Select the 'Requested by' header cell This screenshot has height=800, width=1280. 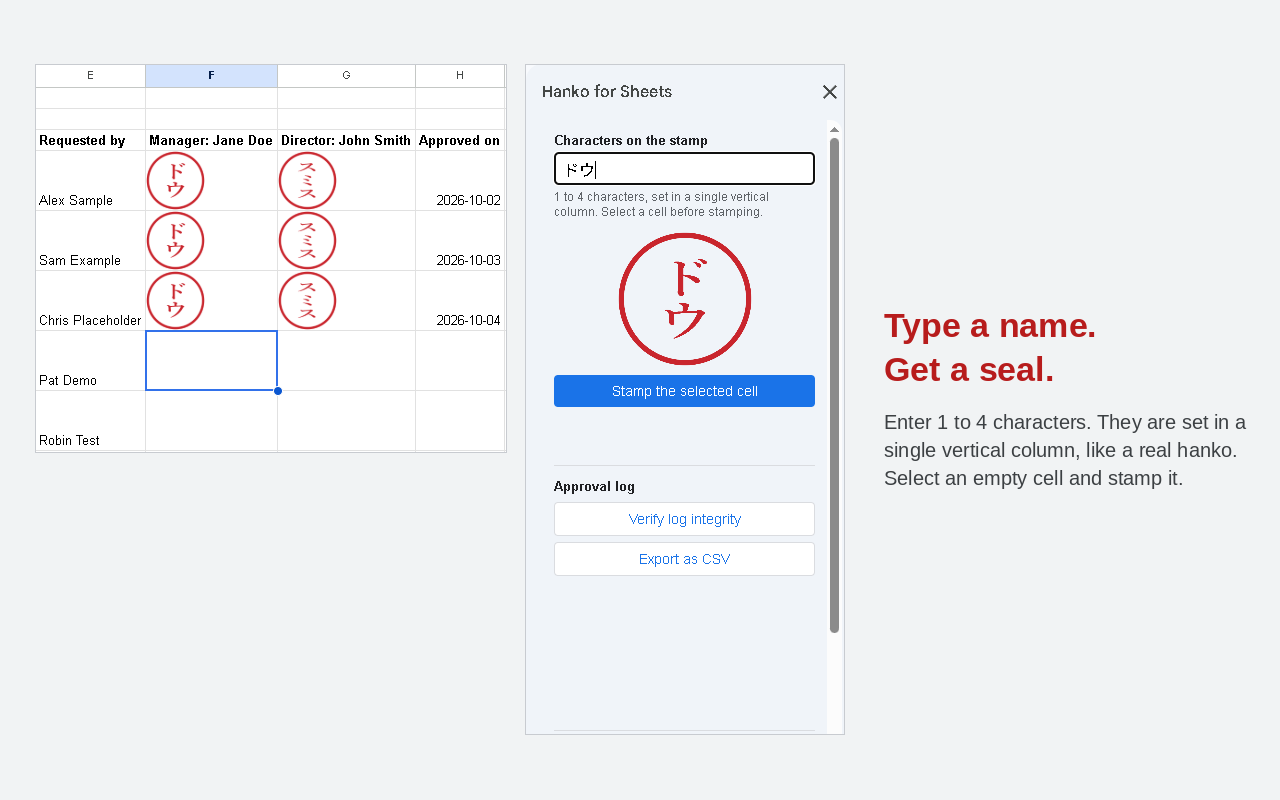coord(90,140)
